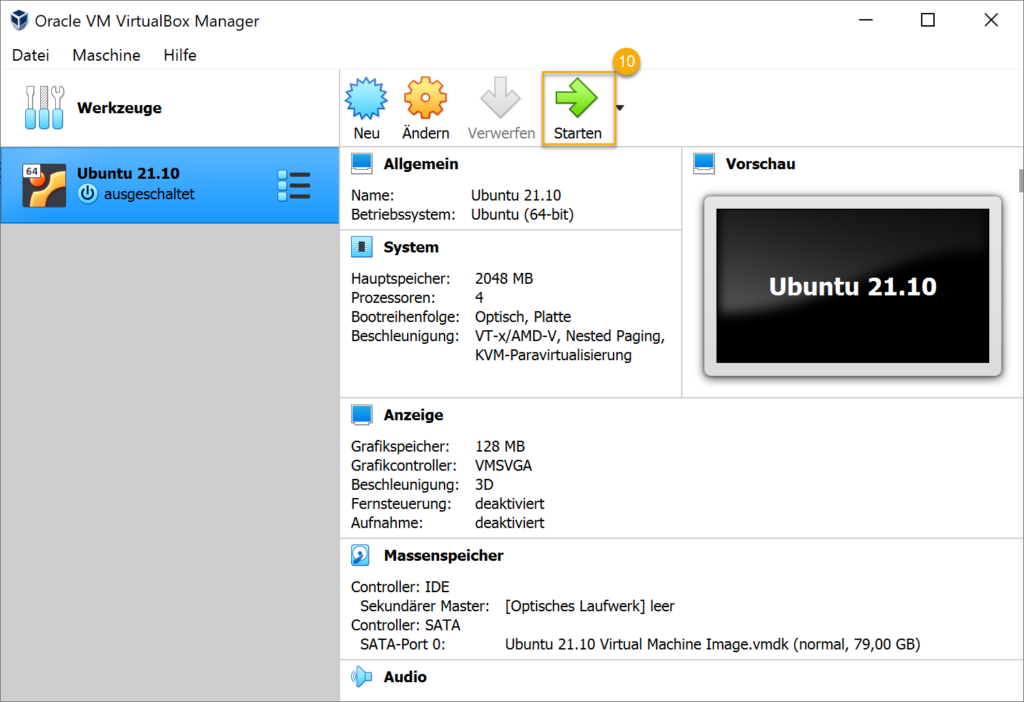The height and width of the screenshot is (702, 1024).
Task: Click the SATA-Port 0 vmdk image entry
Action: coord(712,645)
